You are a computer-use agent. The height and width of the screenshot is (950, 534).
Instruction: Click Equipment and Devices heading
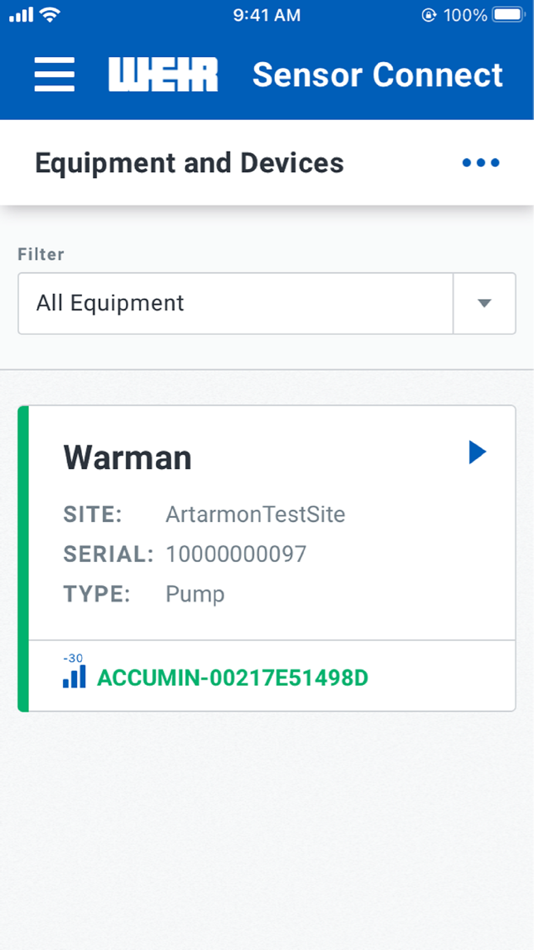[189, 163]
